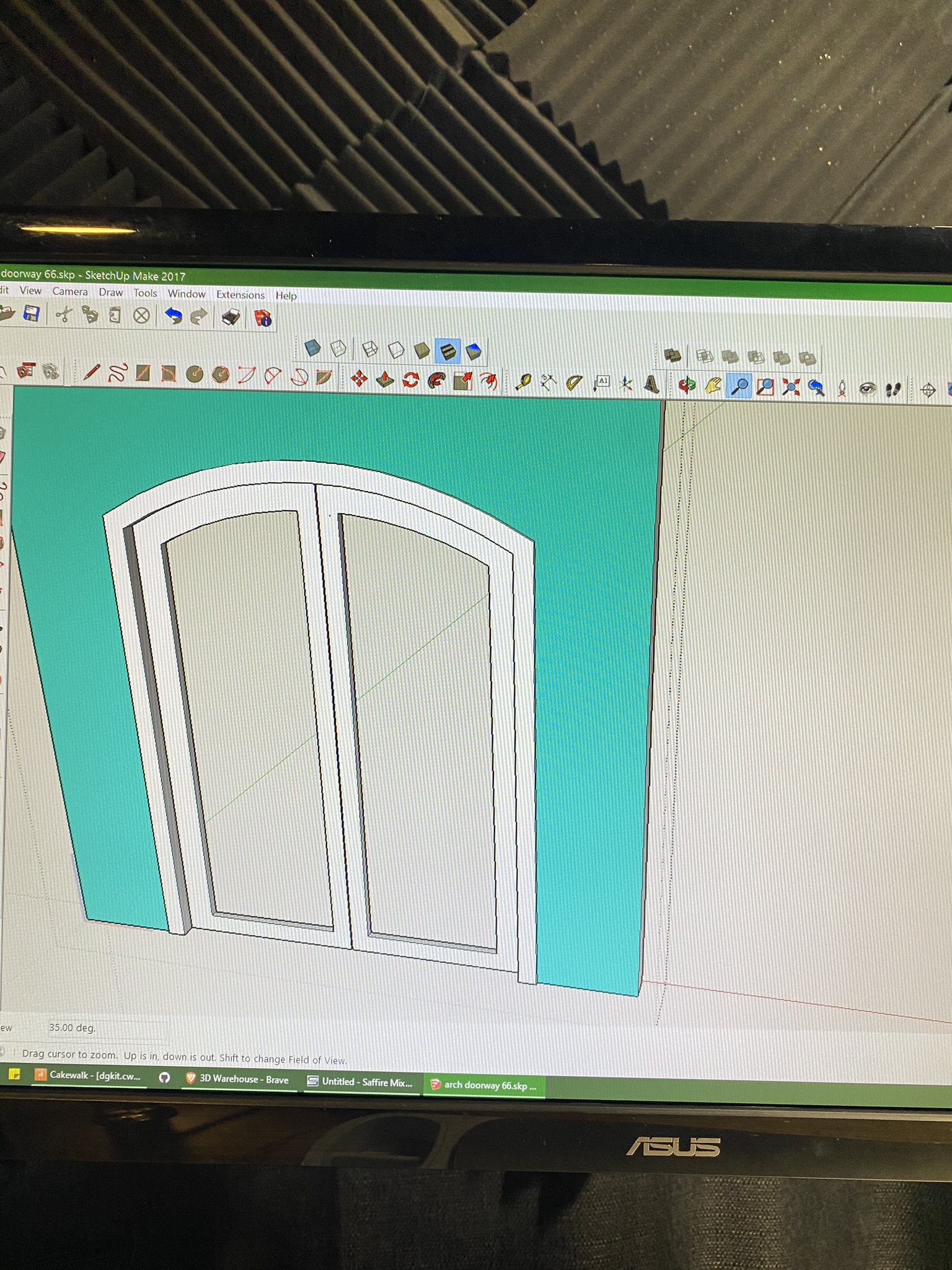The height and width of the screenshot is (1270, 952).
Task: Select the Offset tool
Action: pyautogui.click(x=489, y=381)
